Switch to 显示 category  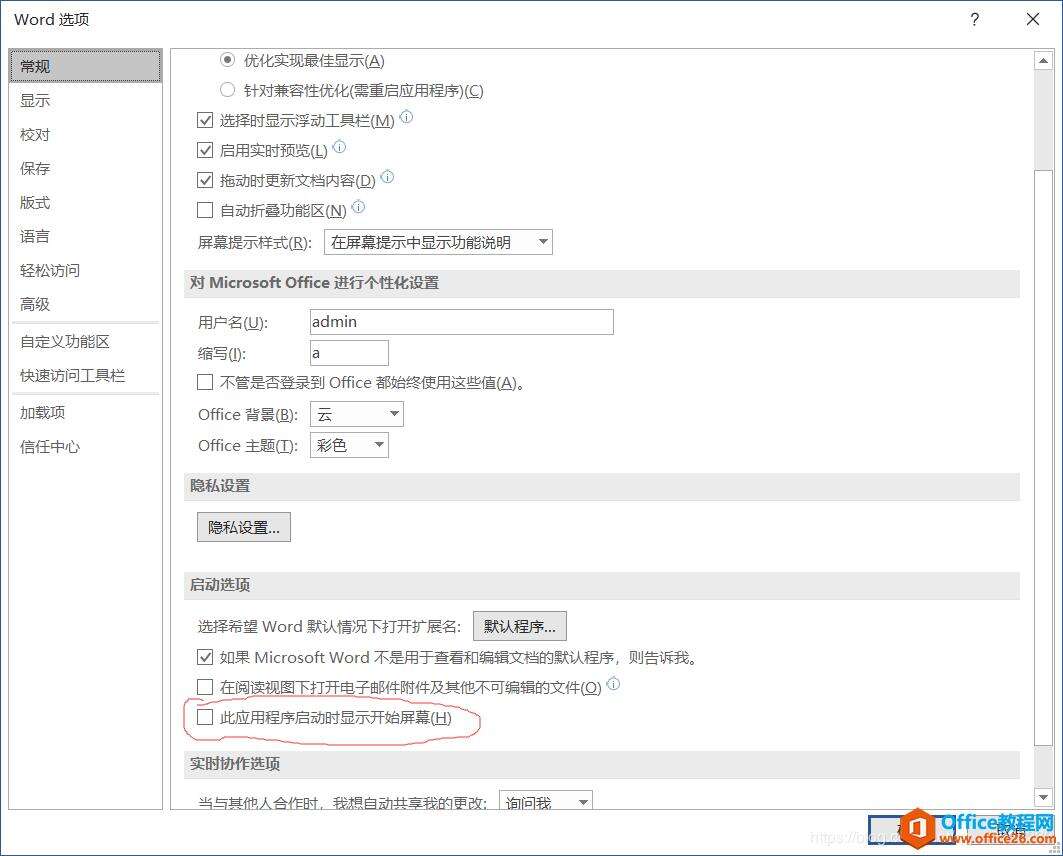click(85, 100)
